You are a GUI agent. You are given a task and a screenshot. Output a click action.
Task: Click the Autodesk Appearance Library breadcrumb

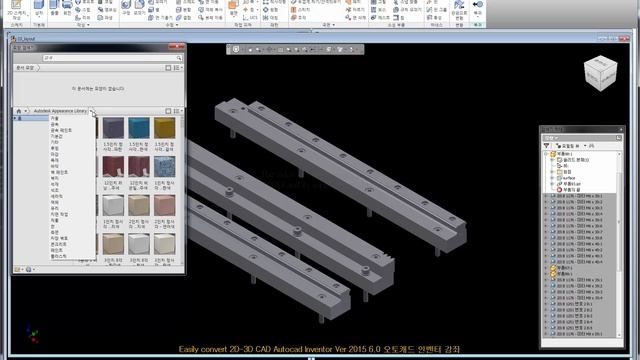[60, 111]
